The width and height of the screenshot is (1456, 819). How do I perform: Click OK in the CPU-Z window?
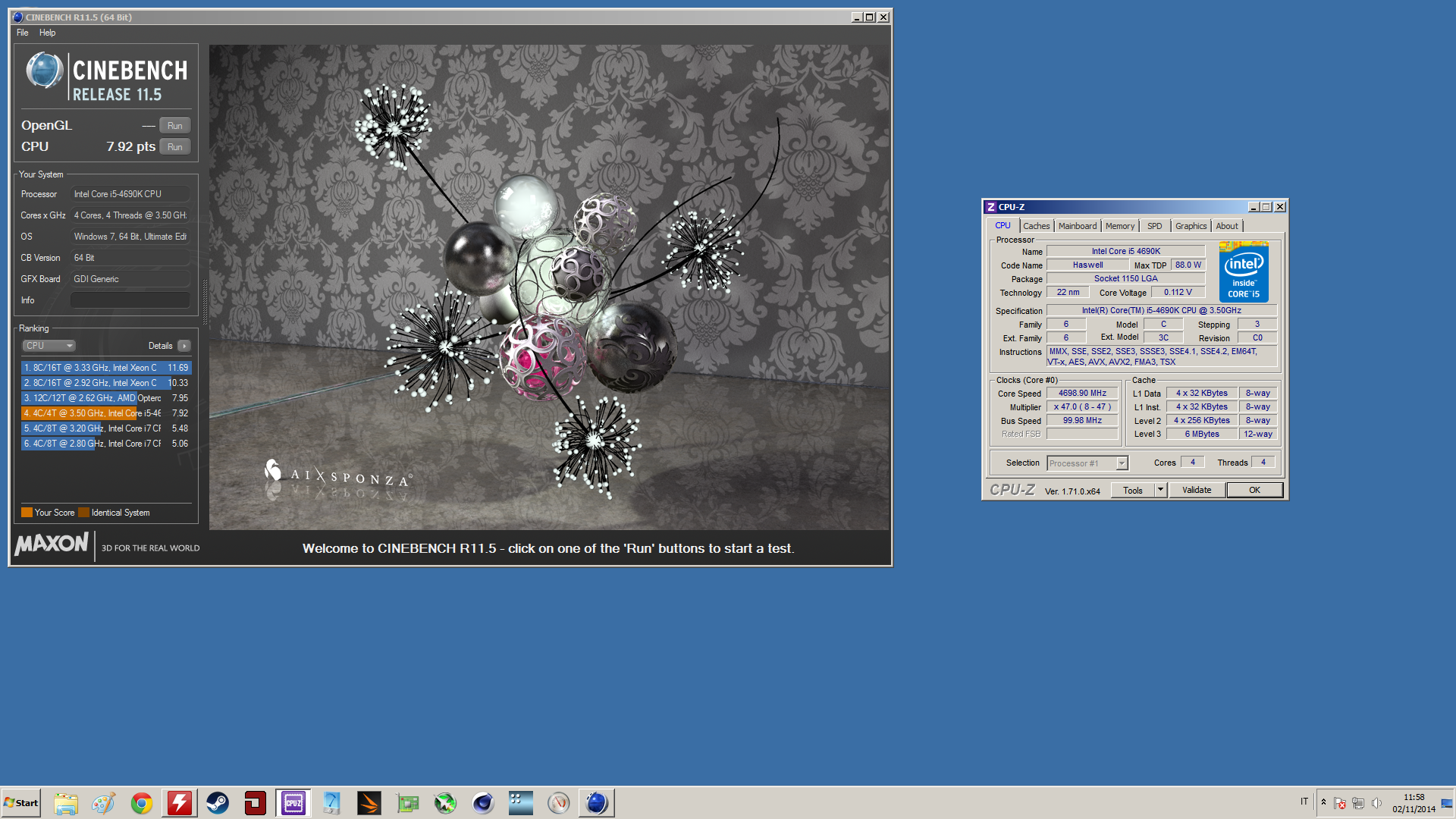coord(1254,491)
